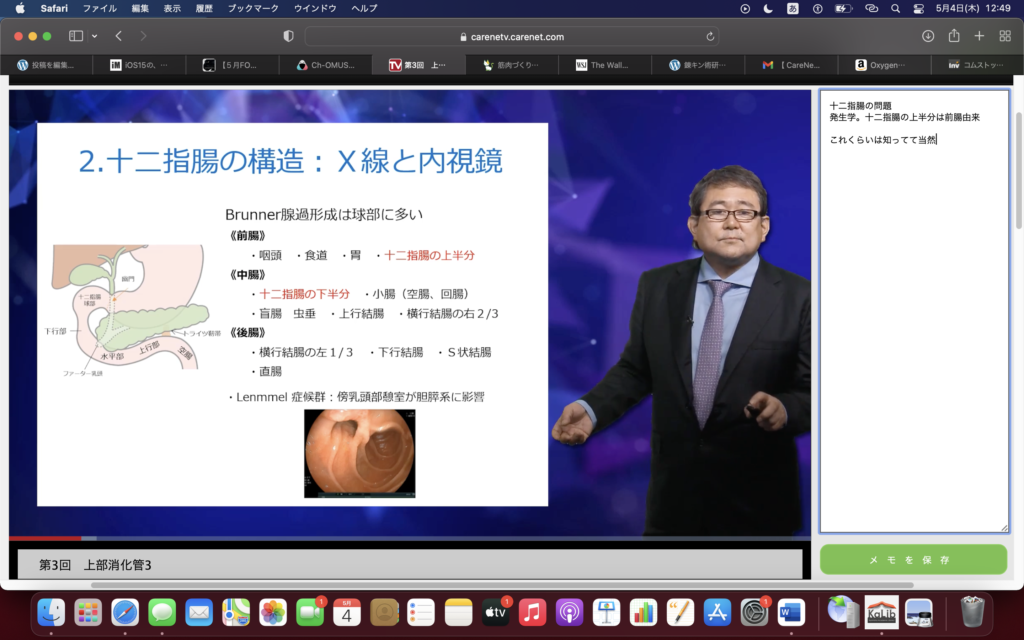Reload the carenetv page
Screen dimensions: 1024x640
pos(711,36)
